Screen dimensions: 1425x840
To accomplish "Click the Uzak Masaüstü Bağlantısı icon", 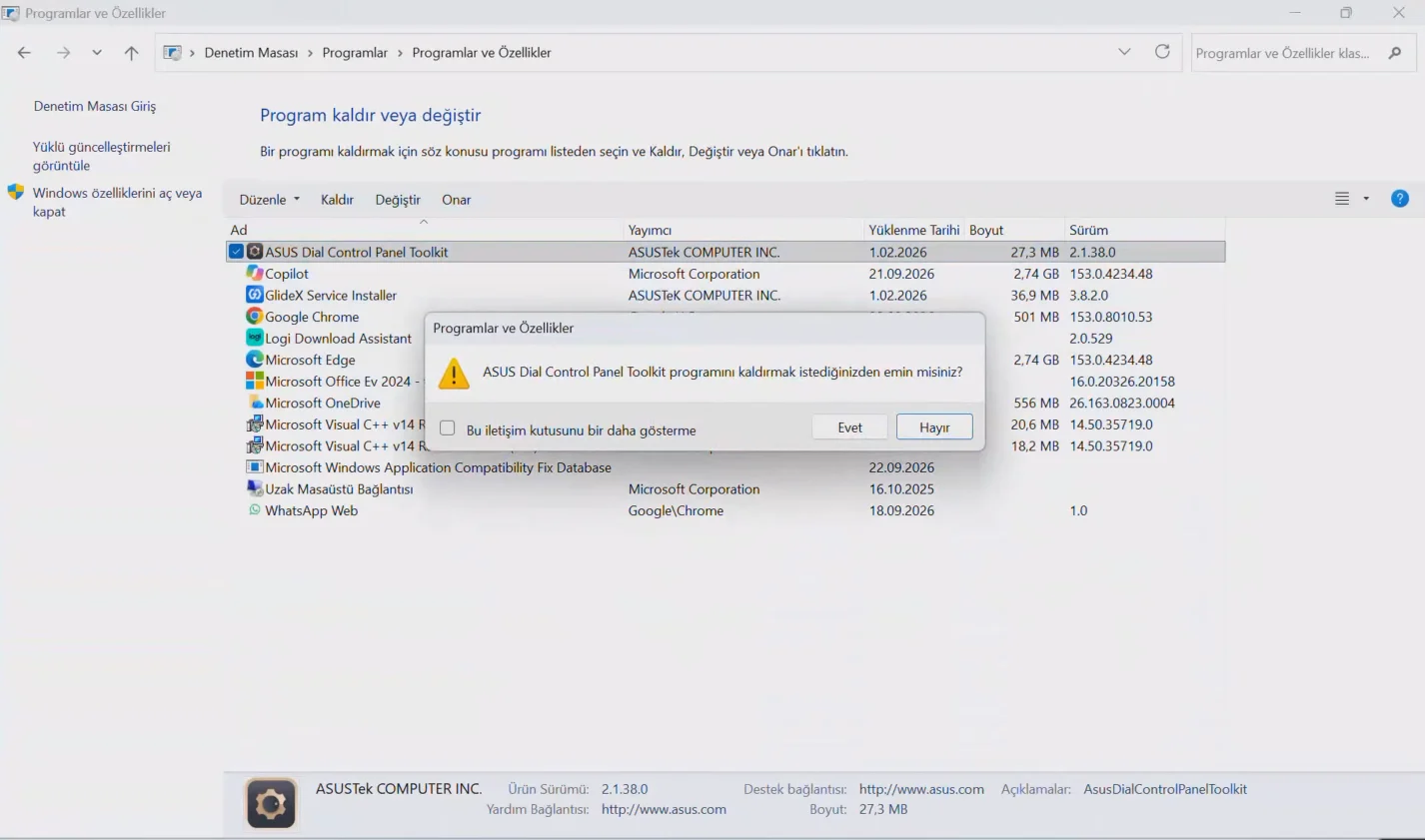I will pyautogui.click(x=255, y=488).
